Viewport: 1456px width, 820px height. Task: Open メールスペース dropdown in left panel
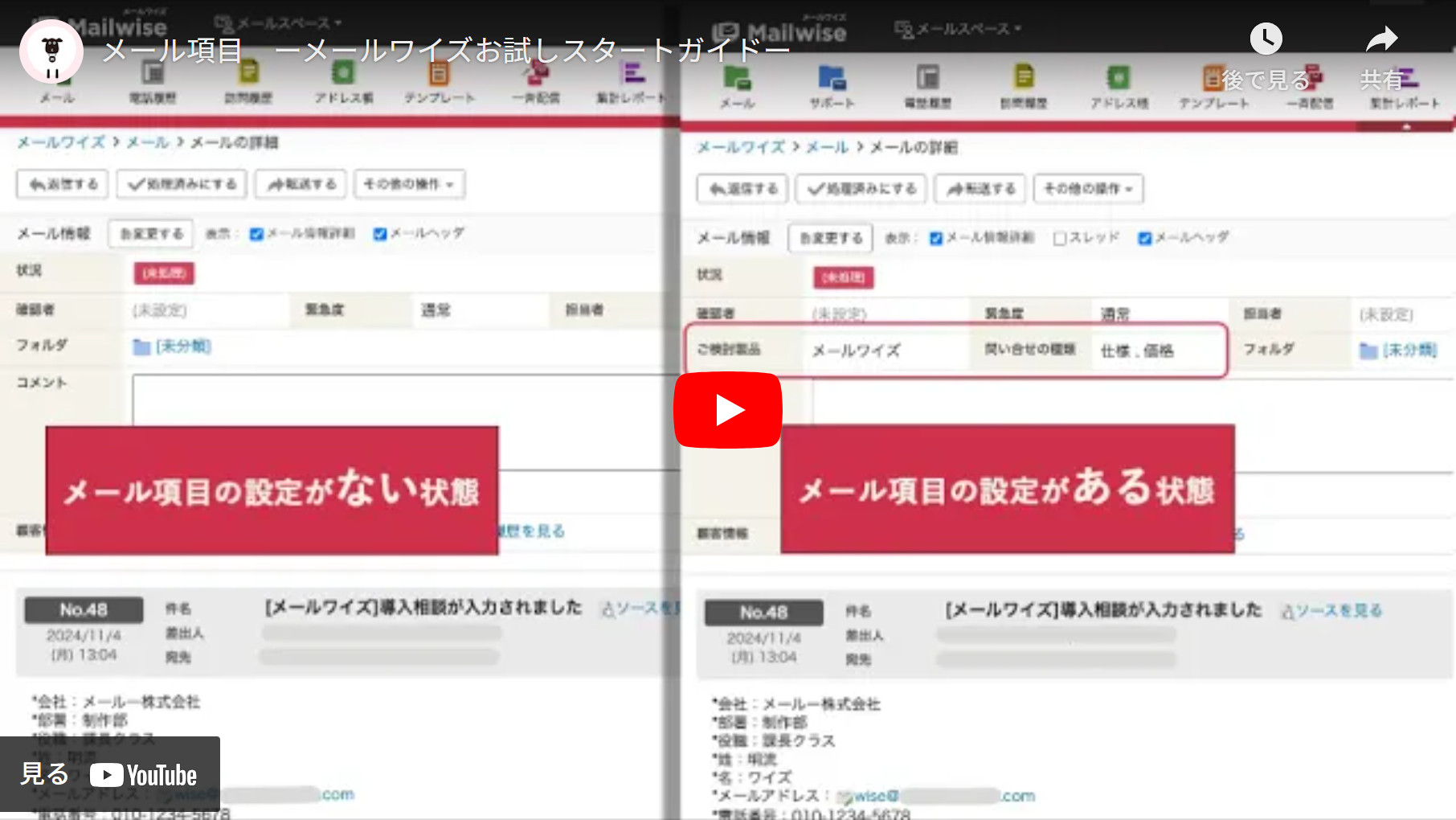tap(278, 23)
